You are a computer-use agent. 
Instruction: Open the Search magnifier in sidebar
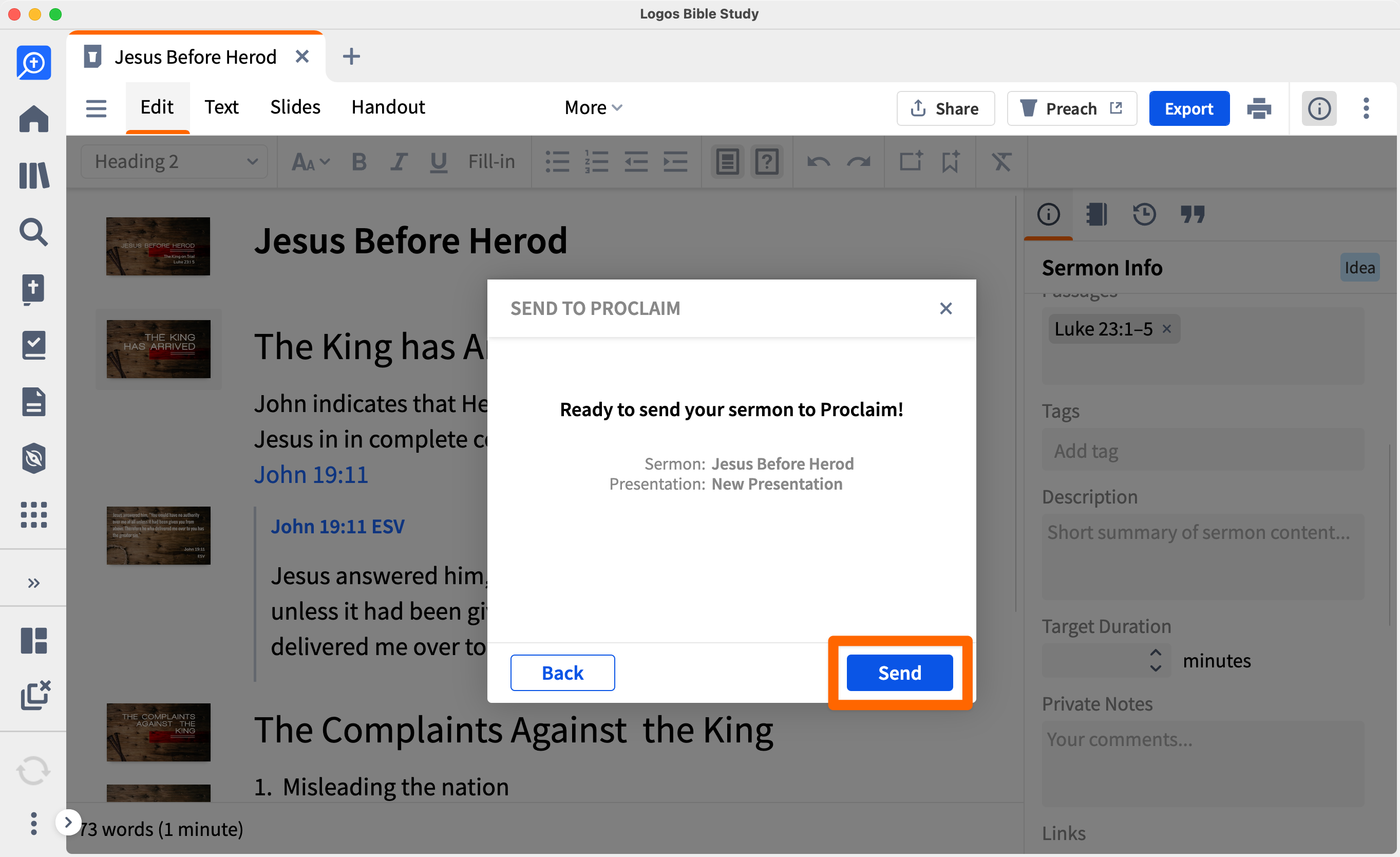33,232
